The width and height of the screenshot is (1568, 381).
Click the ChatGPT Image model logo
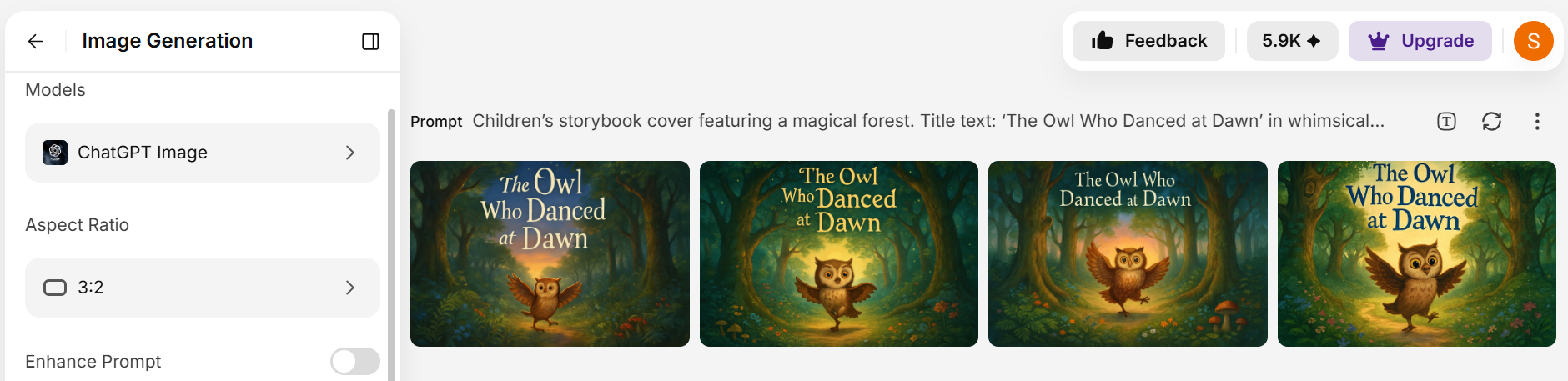(x=55, y=153)
